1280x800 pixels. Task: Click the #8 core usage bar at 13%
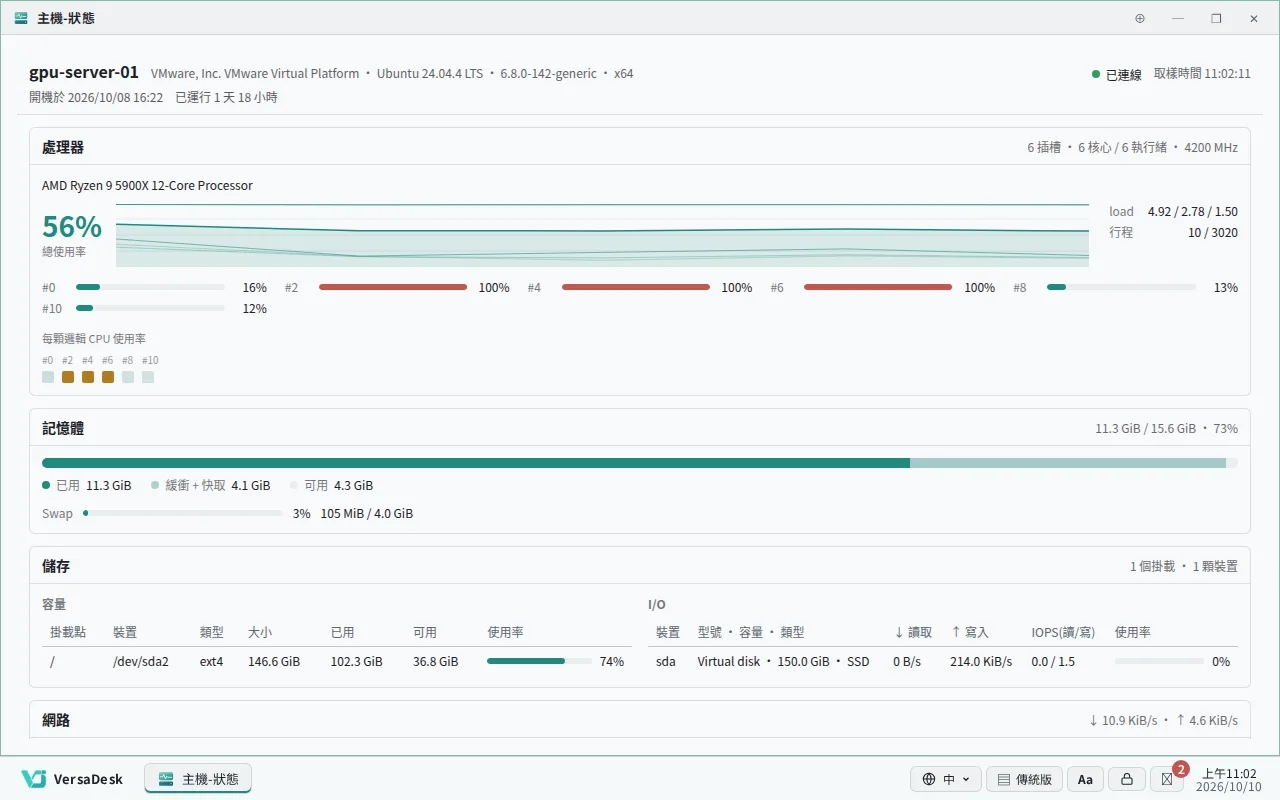(1121, 287)
